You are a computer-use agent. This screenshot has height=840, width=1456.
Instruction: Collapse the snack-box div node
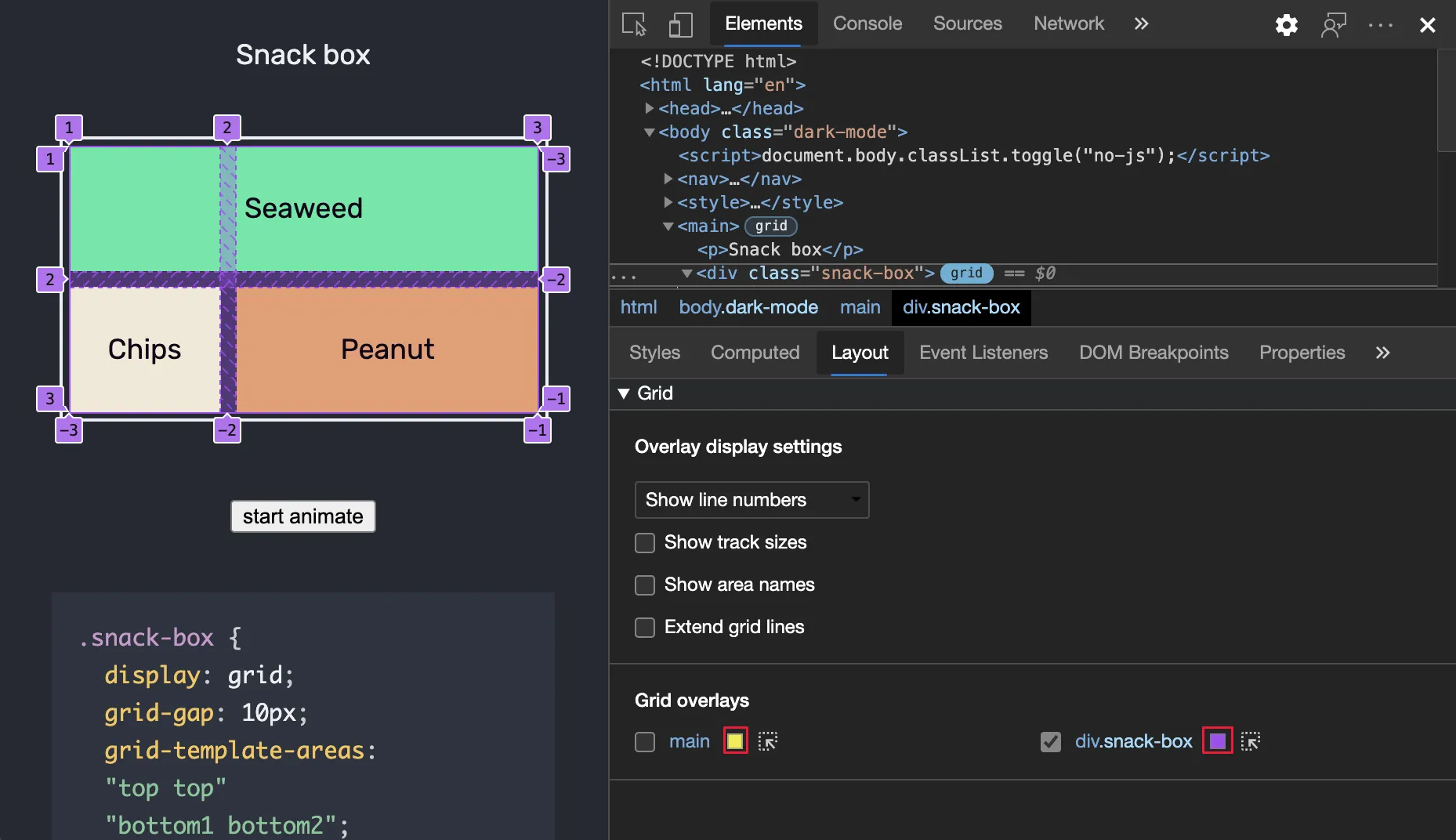686,273
